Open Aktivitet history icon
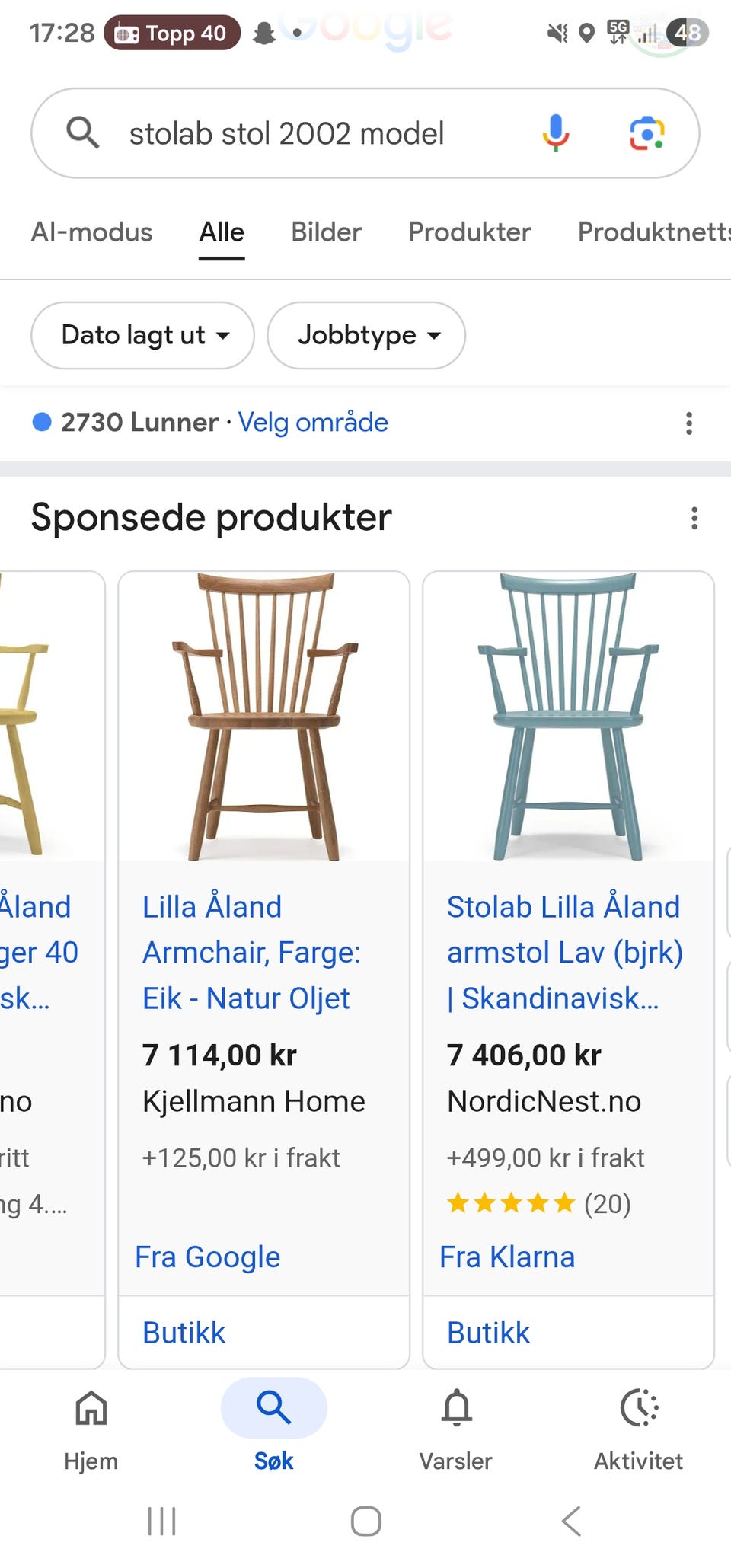Viewport: 731px width, 1568px height. pos(638,1429)
